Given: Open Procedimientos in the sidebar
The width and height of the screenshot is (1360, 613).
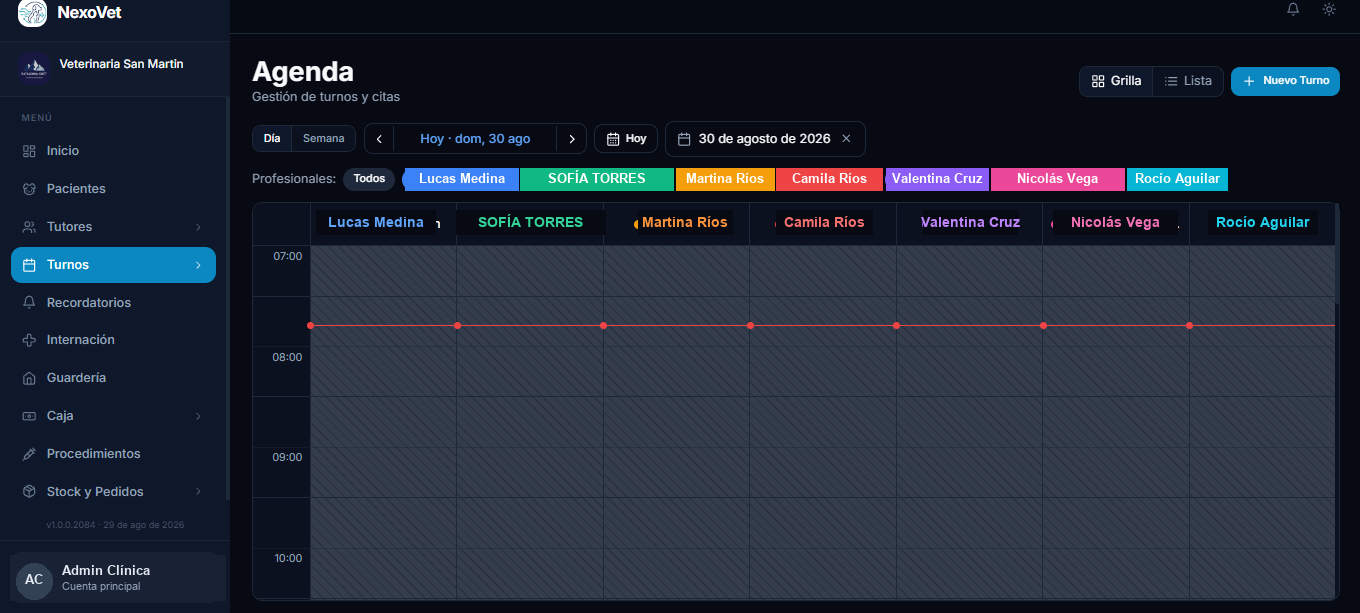Looking at the screenshot, I should pos(113,454).
